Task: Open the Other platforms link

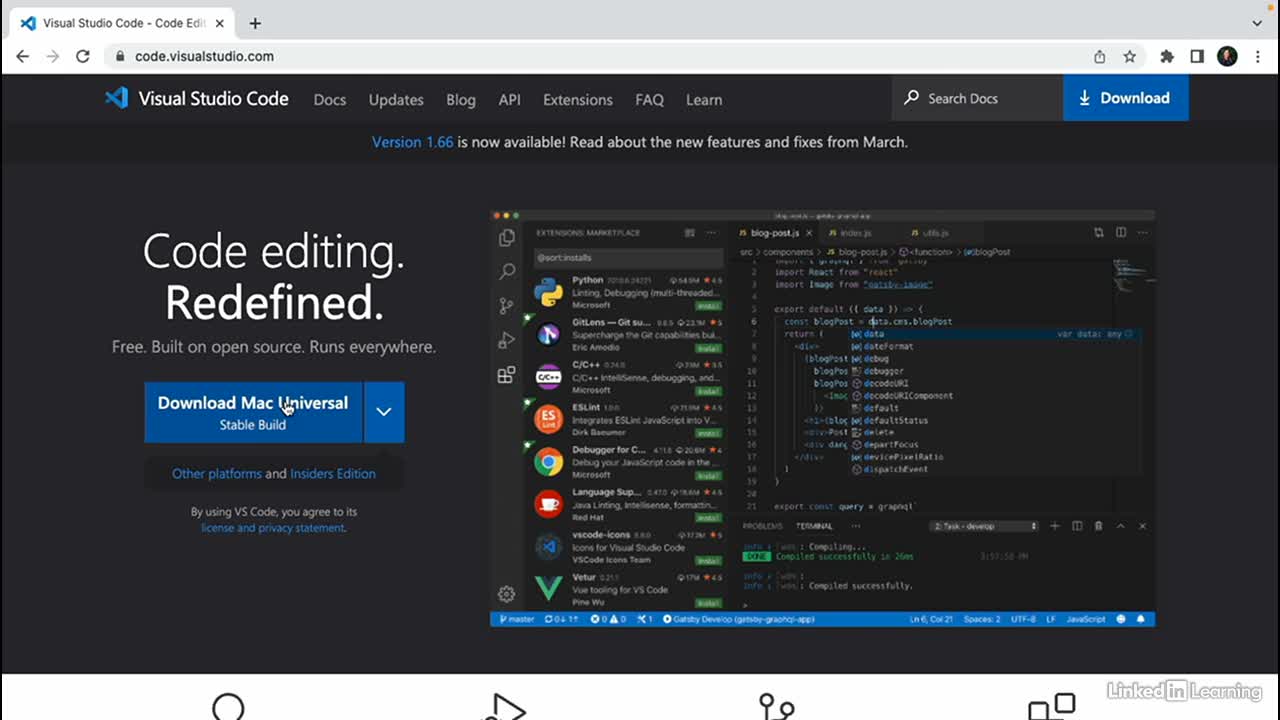Action: [217, 474]
